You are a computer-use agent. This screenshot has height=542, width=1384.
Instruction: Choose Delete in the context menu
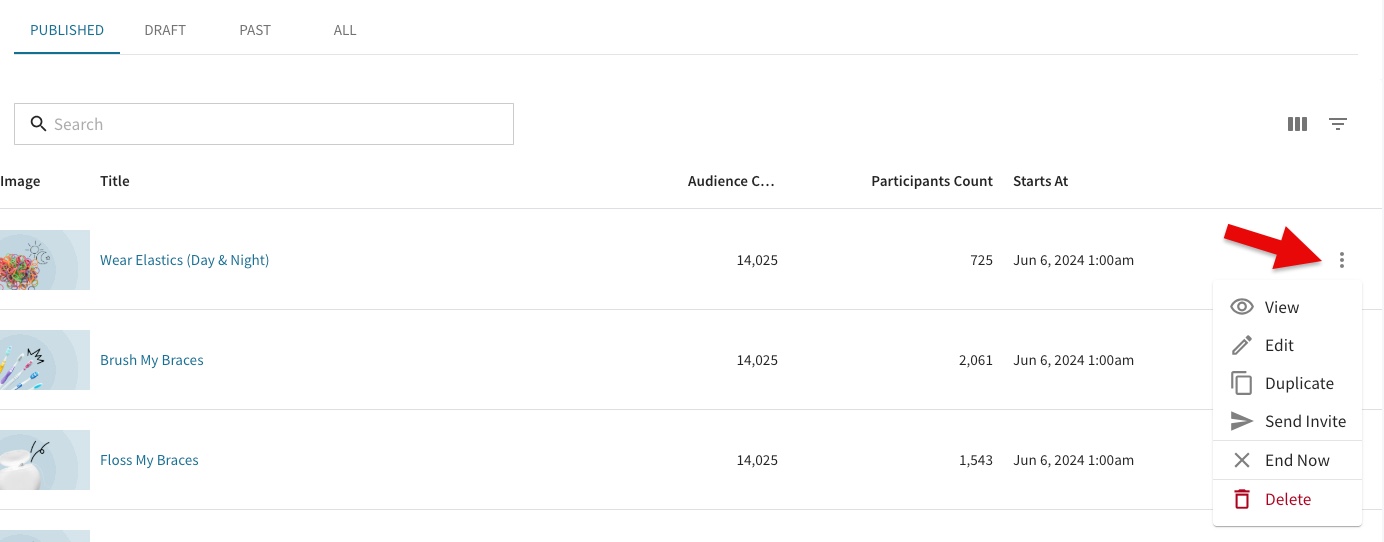point(1287,499)
